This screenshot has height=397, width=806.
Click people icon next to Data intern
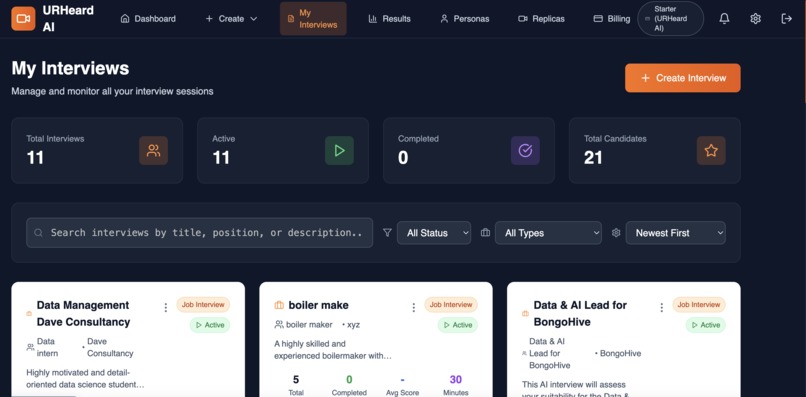30,347
